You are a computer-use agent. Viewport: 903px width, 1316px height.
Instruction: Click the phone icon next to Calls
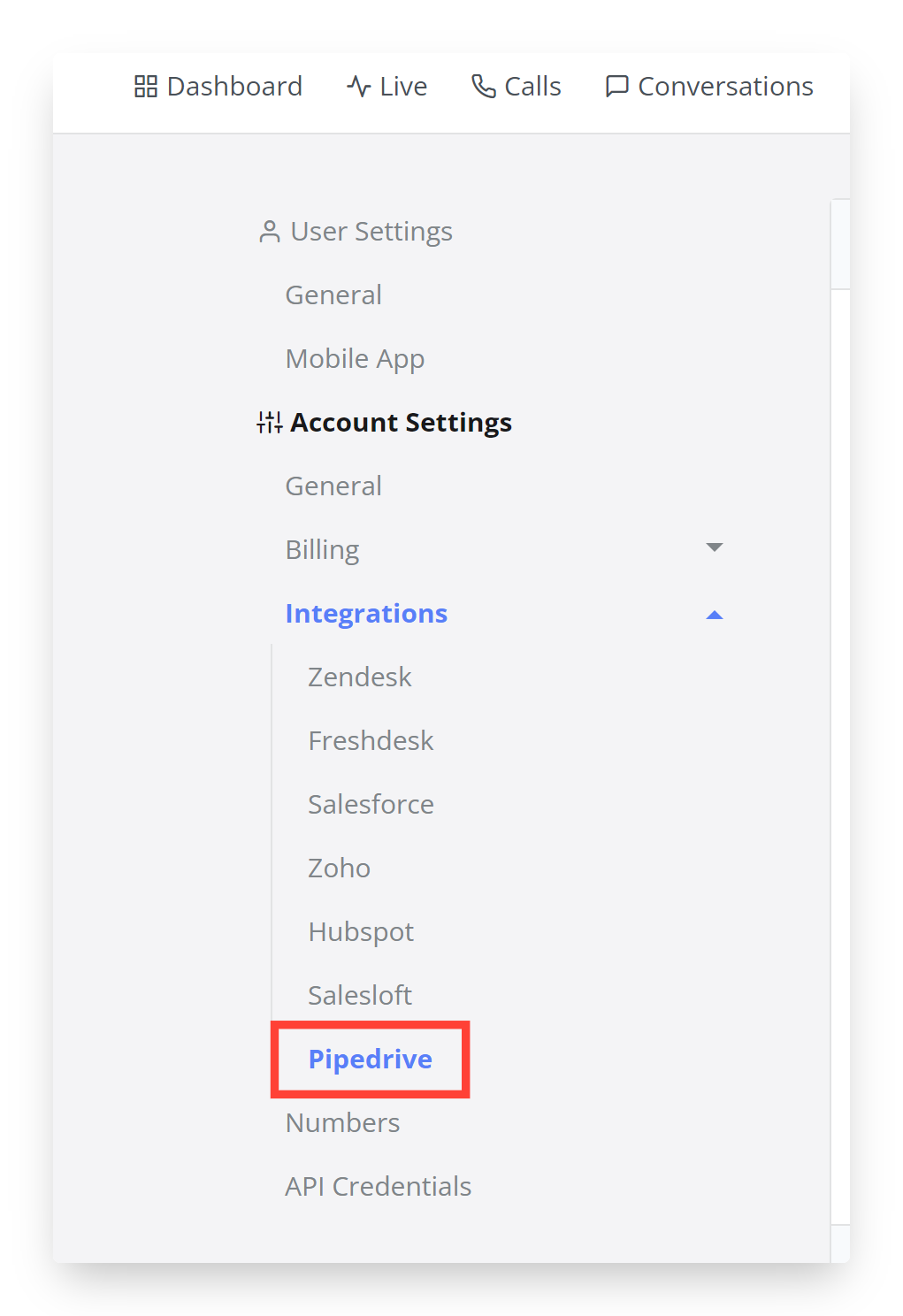[481, 86]
